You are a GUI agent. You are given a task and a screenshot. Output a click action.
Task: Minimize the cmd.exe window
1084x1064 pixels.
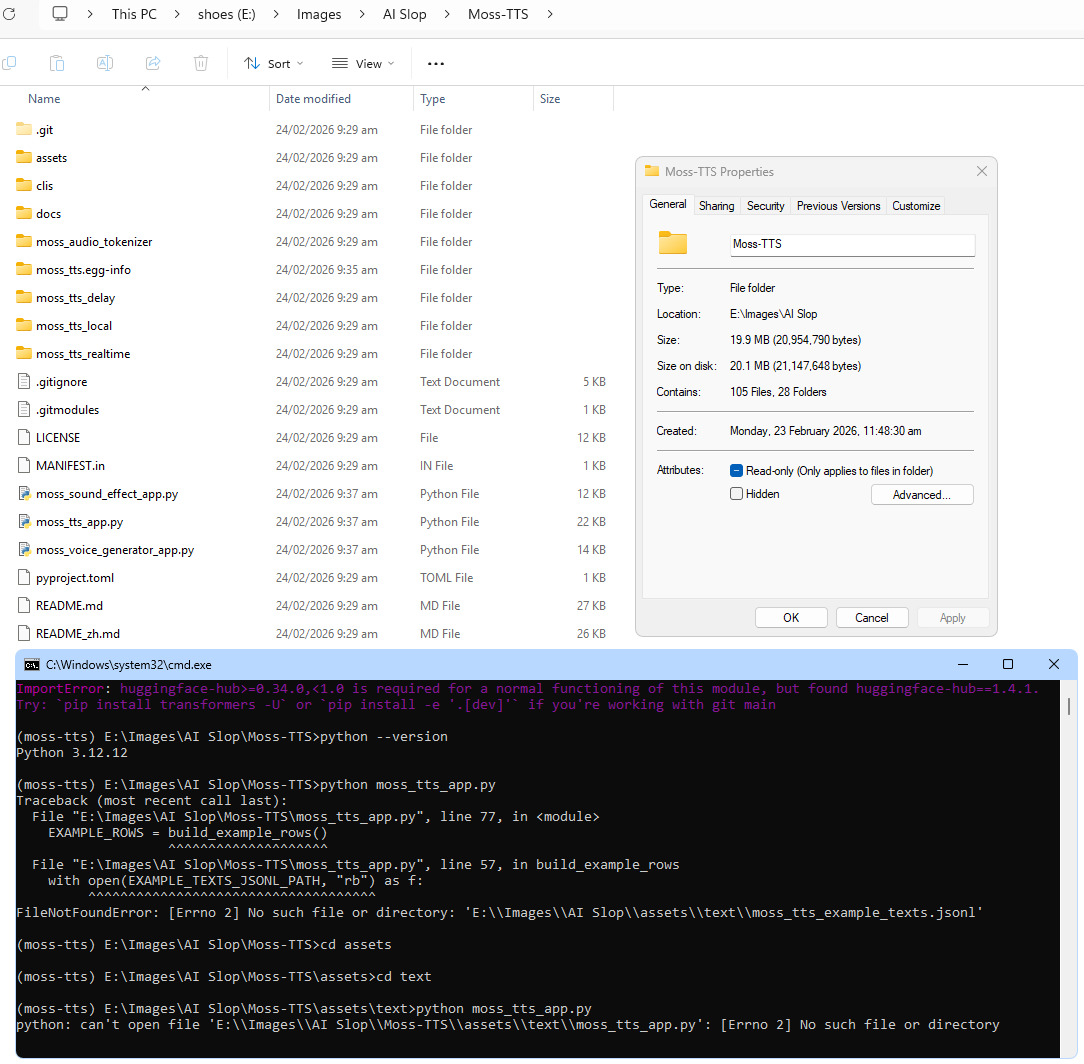[x=962, y=664]
